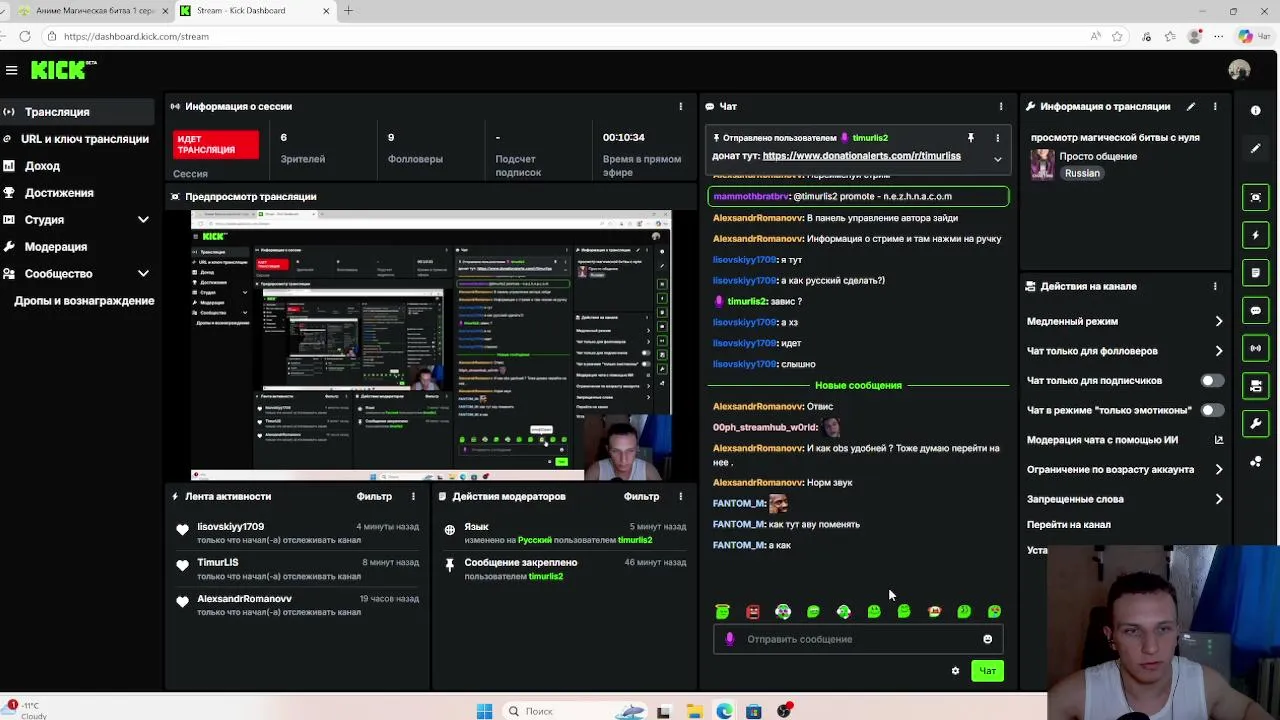Screen dimensions: 1280x720
Task: Open Запрещенные слова settings arrow
Action: (x=1218, y=499)
